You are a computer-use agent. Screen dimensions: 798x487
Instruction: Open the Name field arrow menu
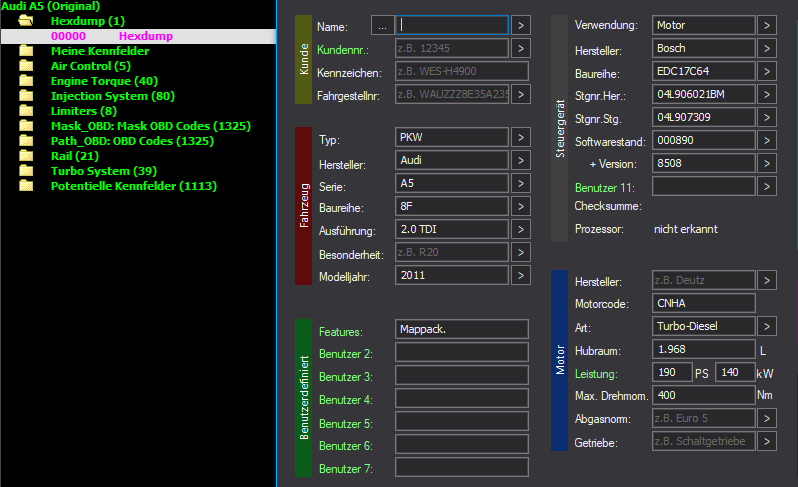point(521,25)
